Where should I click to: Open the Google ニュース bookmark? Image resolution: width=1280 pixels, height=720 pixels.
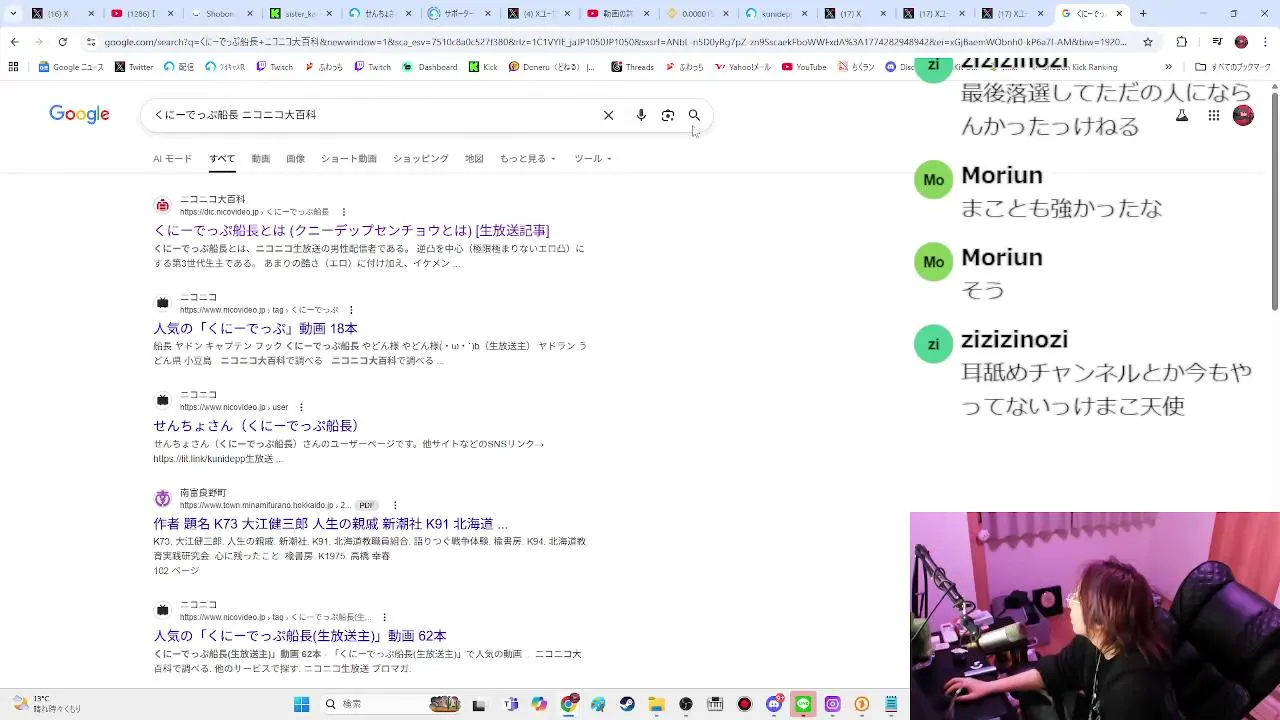(x=71, y=67)
